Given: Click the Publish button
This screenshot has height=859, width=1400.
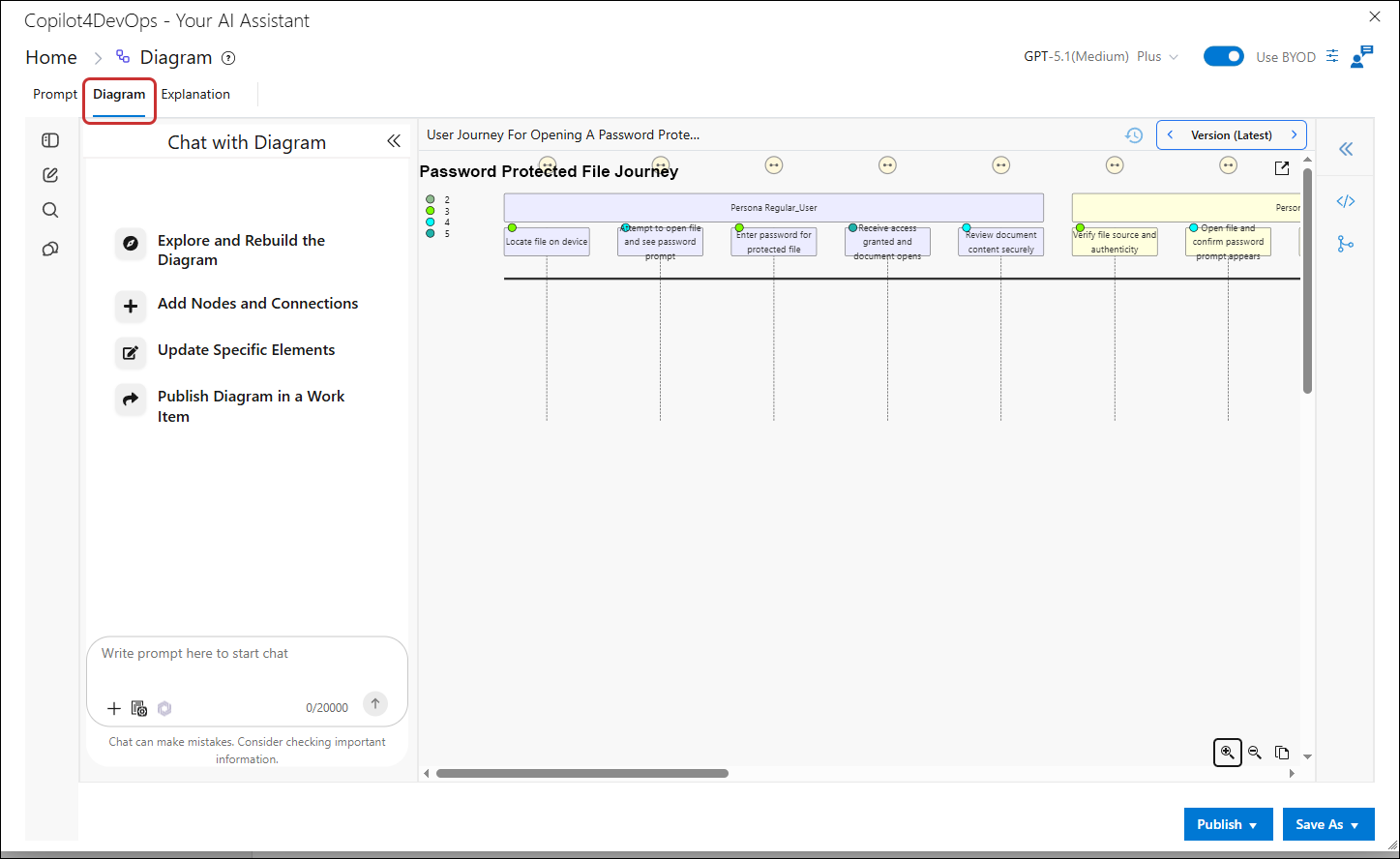Looking at the screenshot, I should tap(1227, 824).
